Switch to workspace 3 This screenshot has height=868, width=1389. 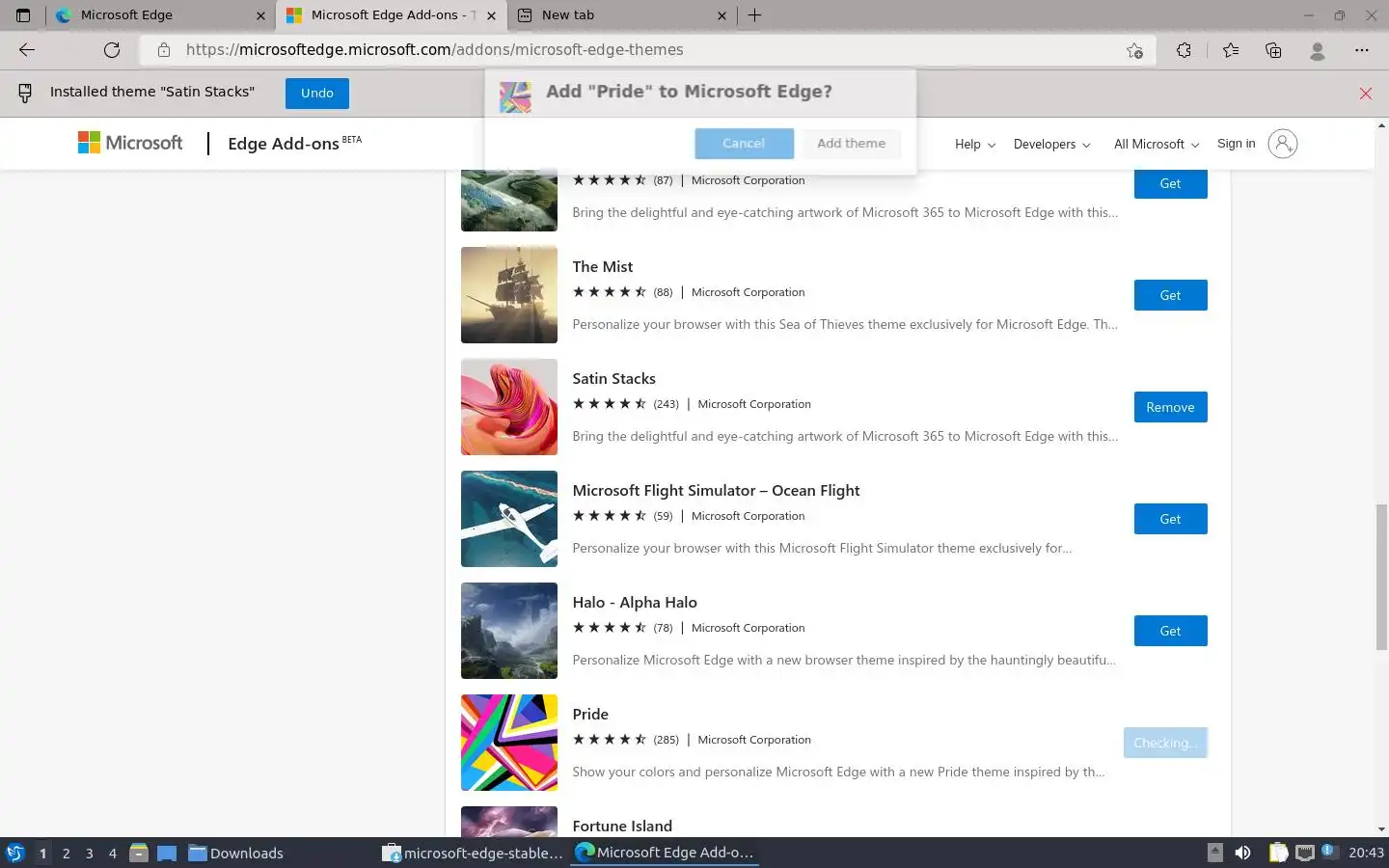(89, 854)
